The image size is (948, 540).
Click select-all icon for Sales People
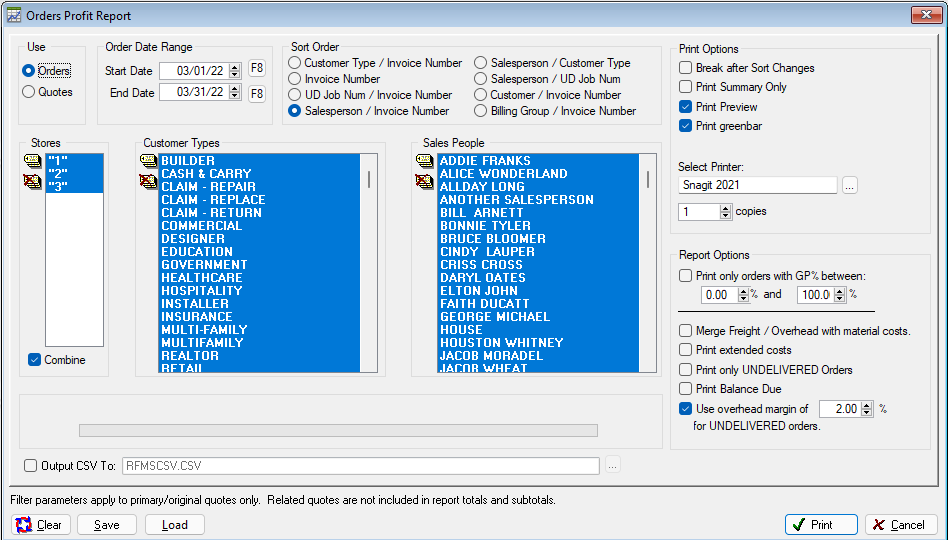coord(425,161)
